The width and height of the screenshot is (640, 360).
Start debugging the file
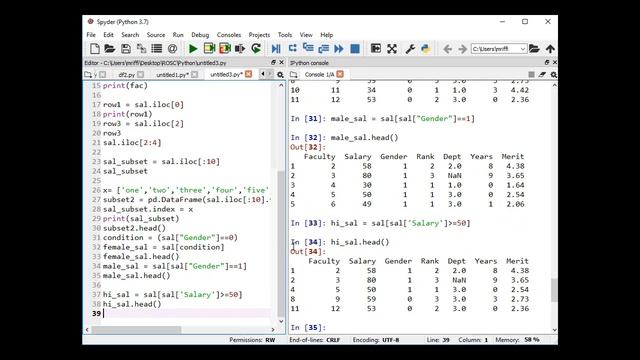click(x=276, y=49)
